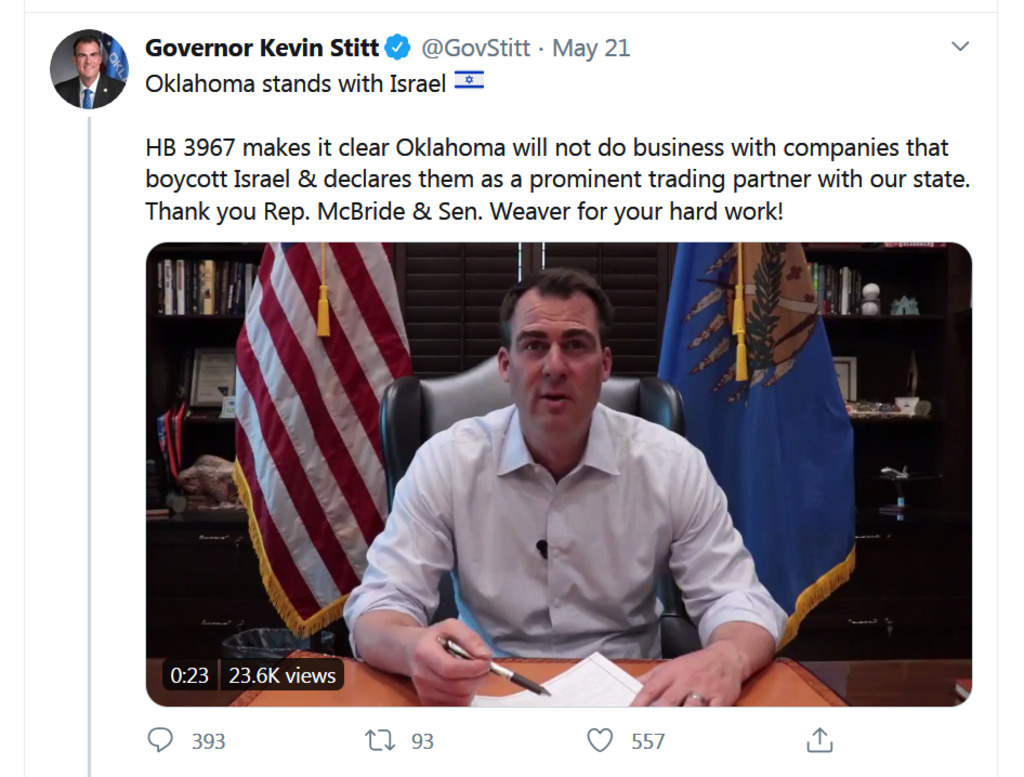Play the embedded video of the governor
Viewport: 1024px width, 777px height.
558,474
